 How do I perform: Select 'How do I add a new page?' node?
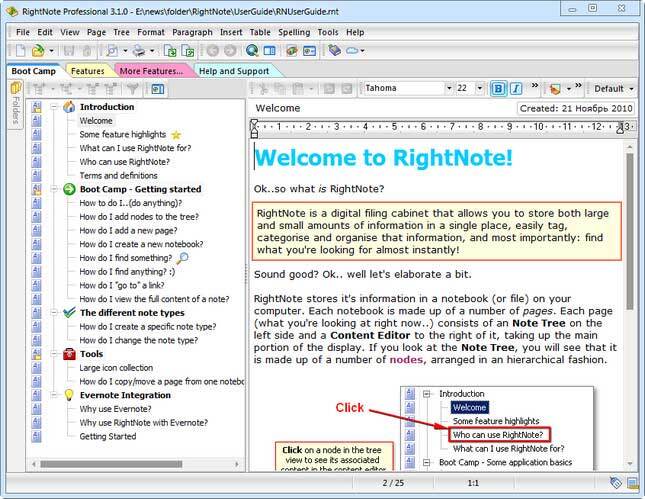(x=128, y=230)
